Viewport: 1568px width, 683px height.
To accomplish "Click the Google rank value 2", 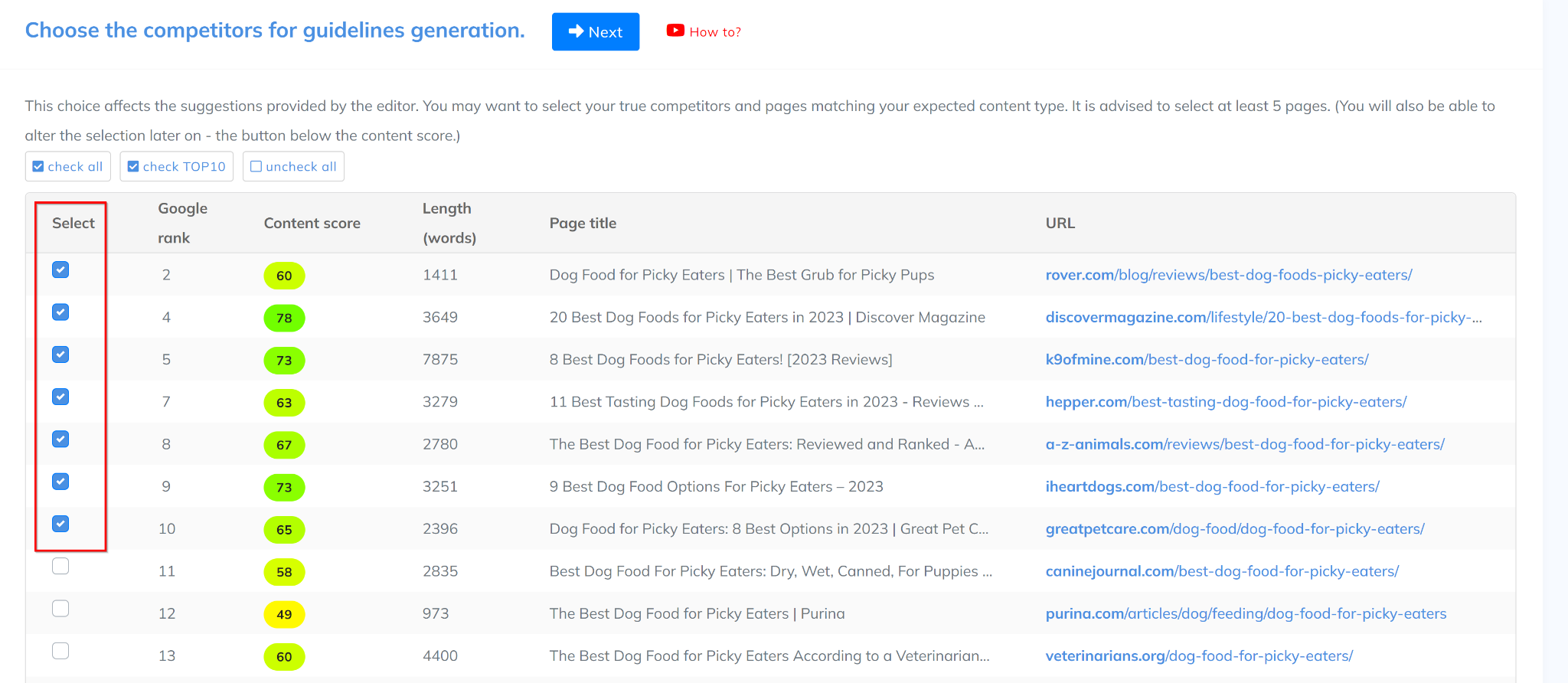I will coord(166,275).
